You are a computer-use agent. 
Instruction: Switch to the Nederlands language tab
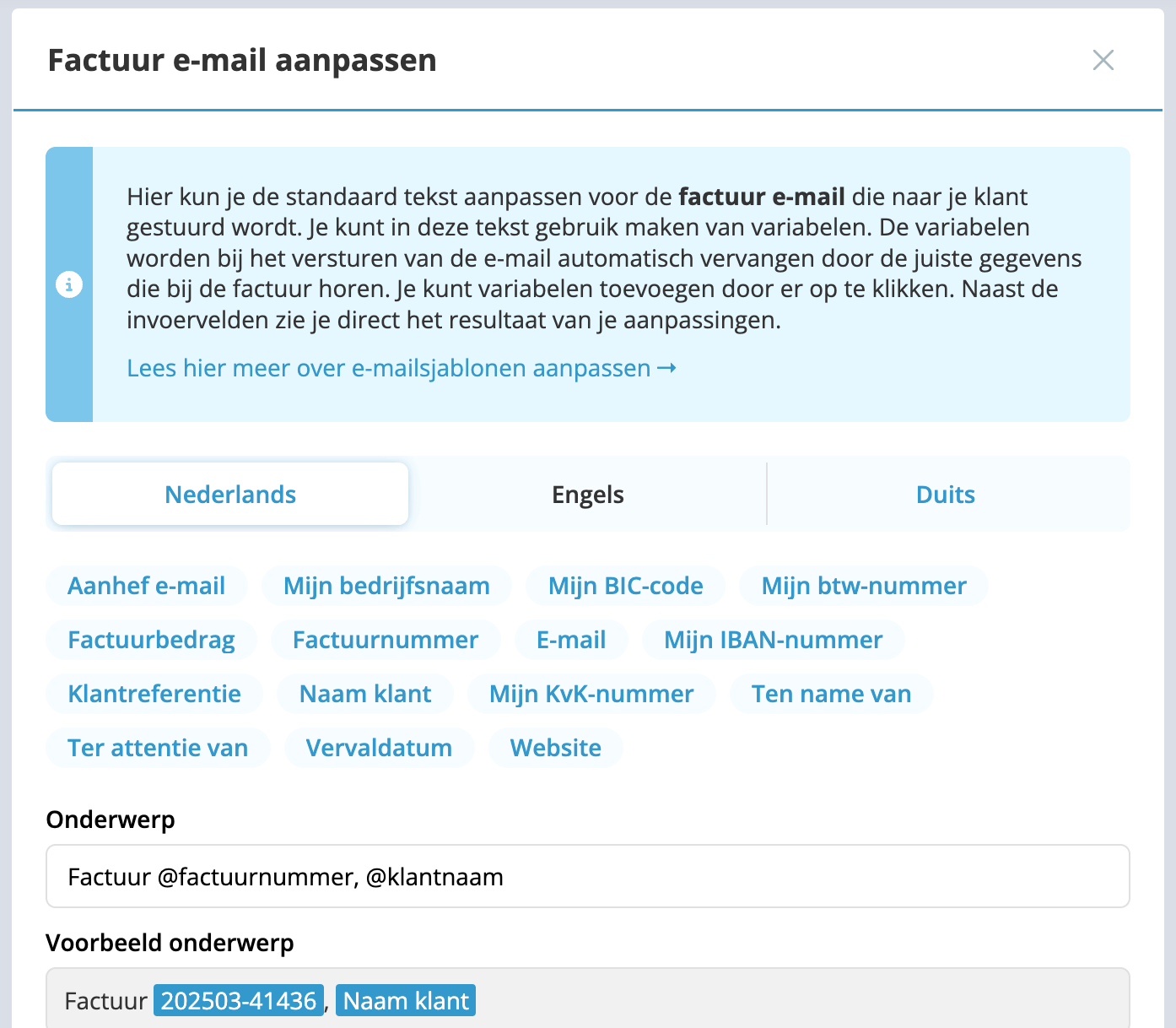(230, 494)
